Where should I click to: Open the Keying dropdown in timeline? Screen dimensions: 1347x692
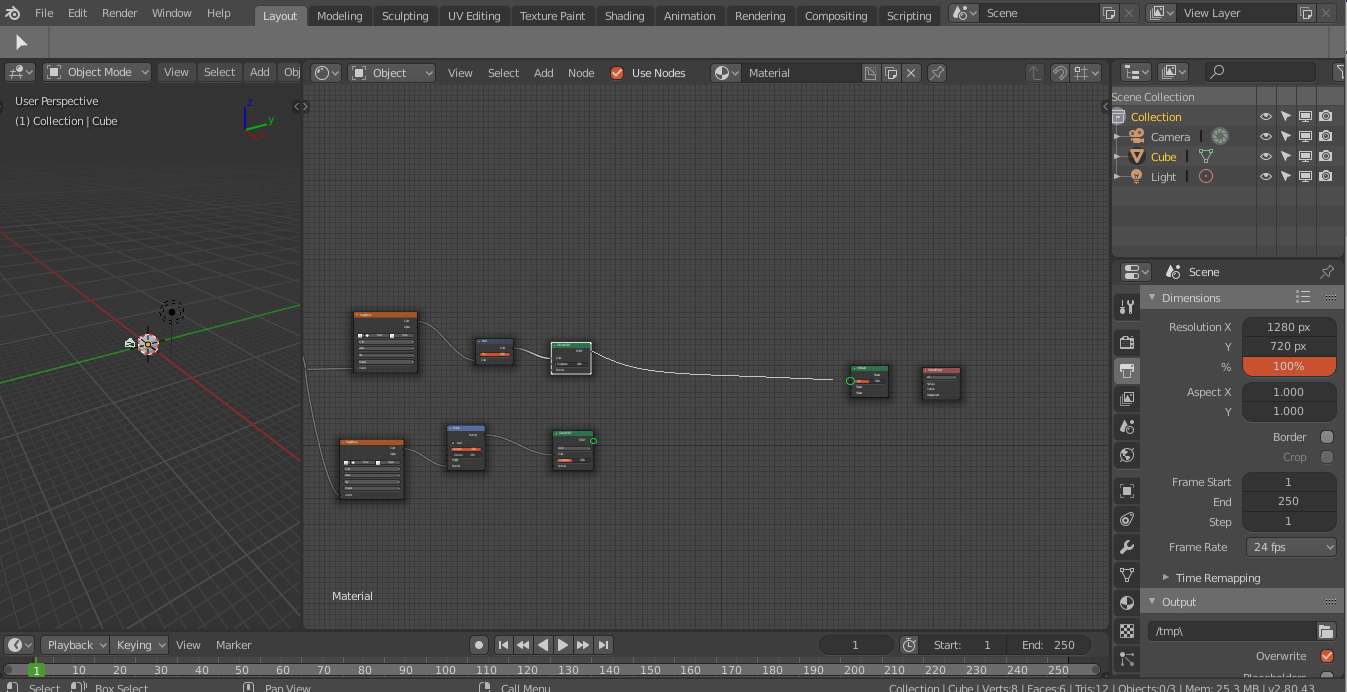[139, 645]
